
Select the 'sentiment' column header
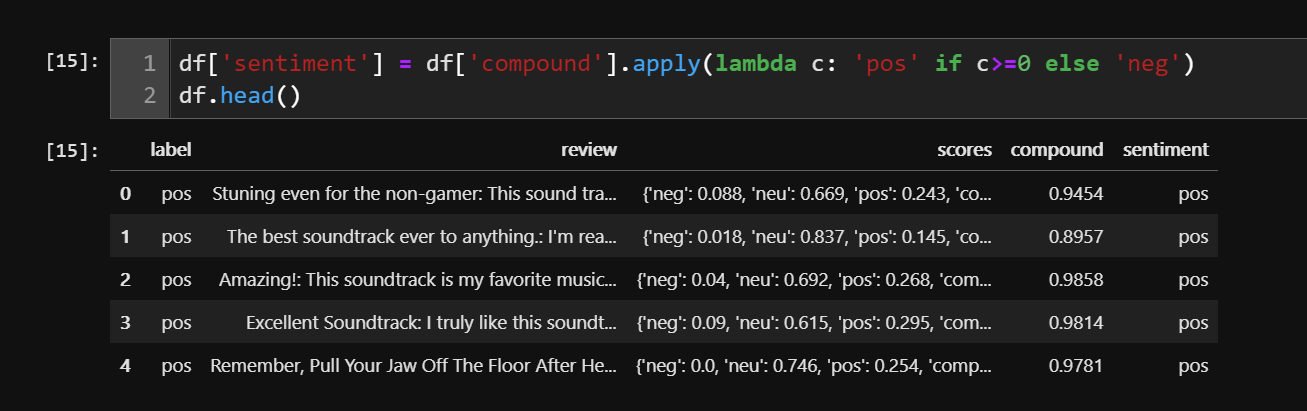tap(1166, 150)
